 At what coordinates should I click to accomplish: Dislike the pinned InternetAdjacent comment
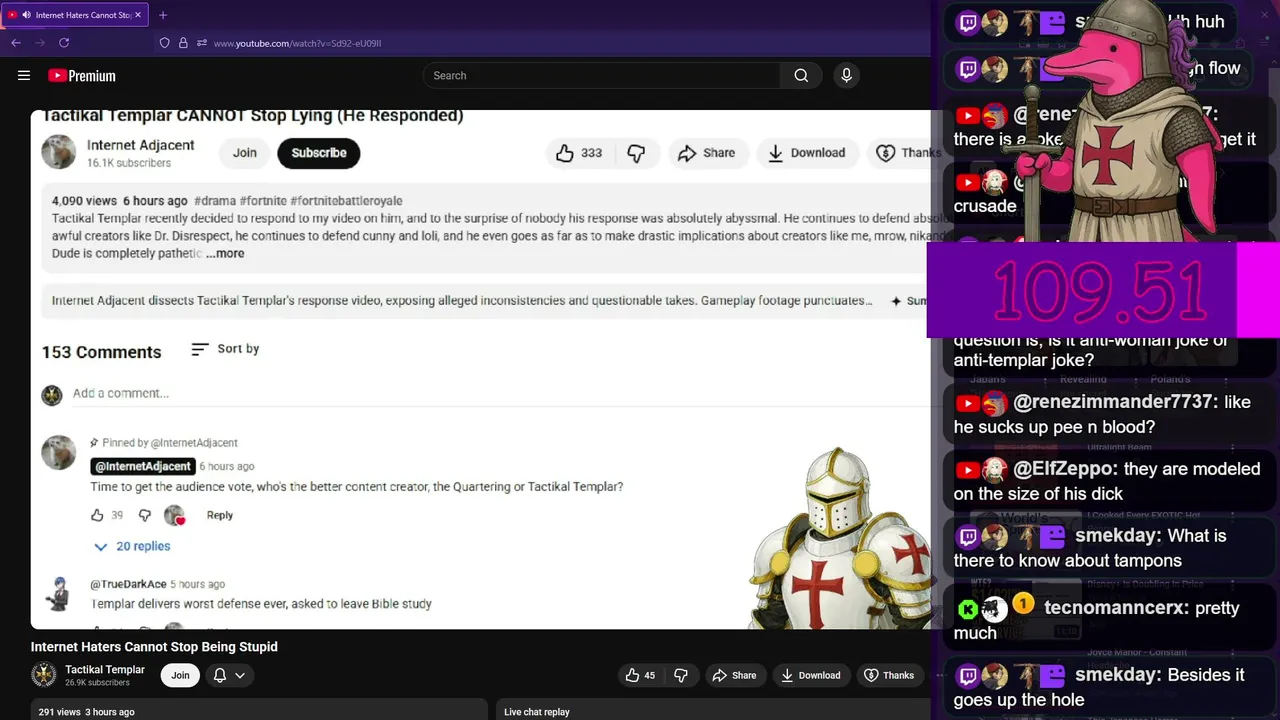pyautogui.click(x=144, y=515)
